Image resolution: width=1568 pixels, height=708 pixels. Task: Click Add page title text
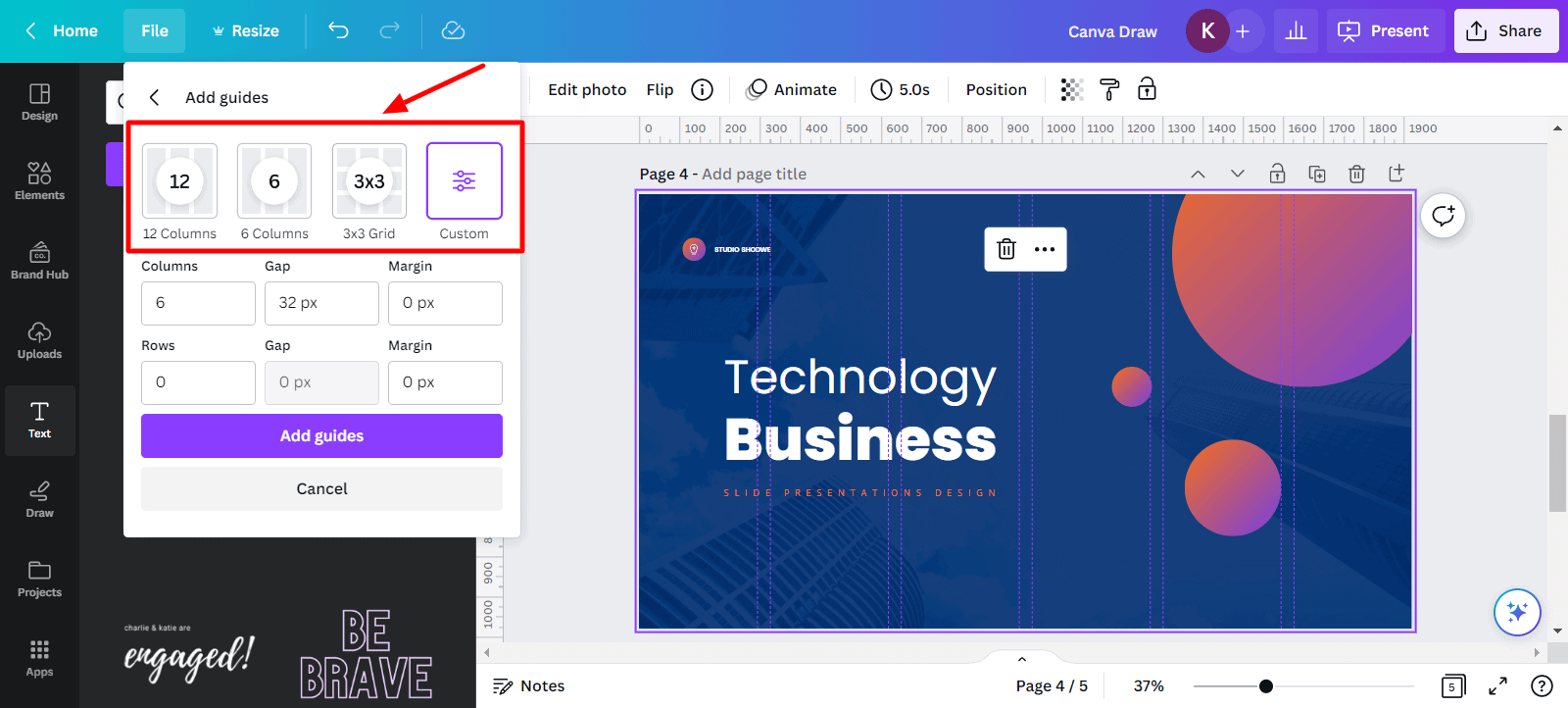(754, 174)
